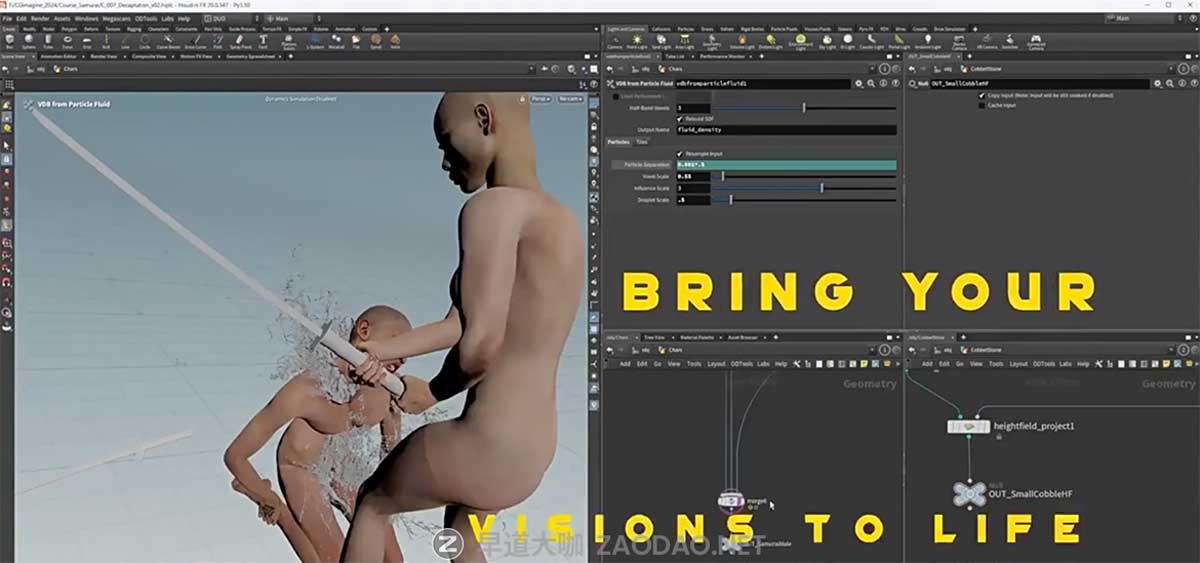Add an Area Light from the shelf
The image size is (1200, 563).
[685, 41]
